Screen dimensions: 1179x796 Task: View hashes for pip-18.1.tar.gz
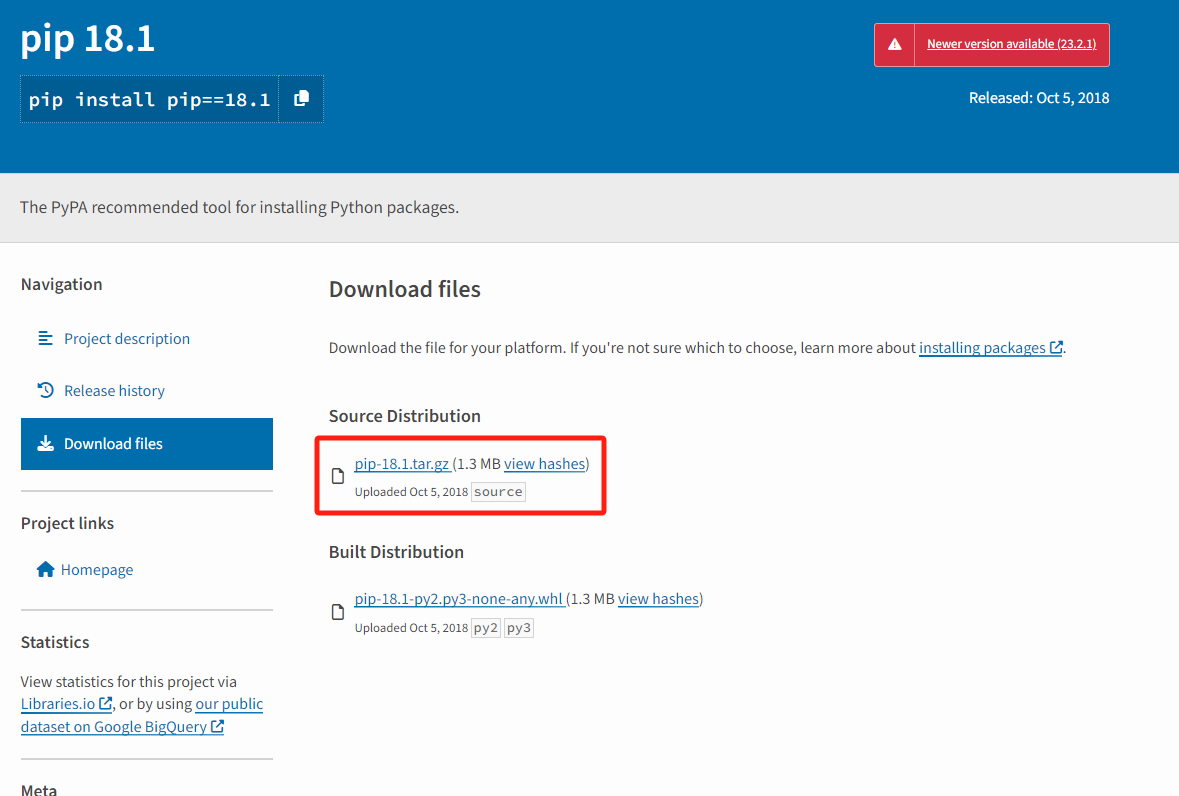(544, 464)
